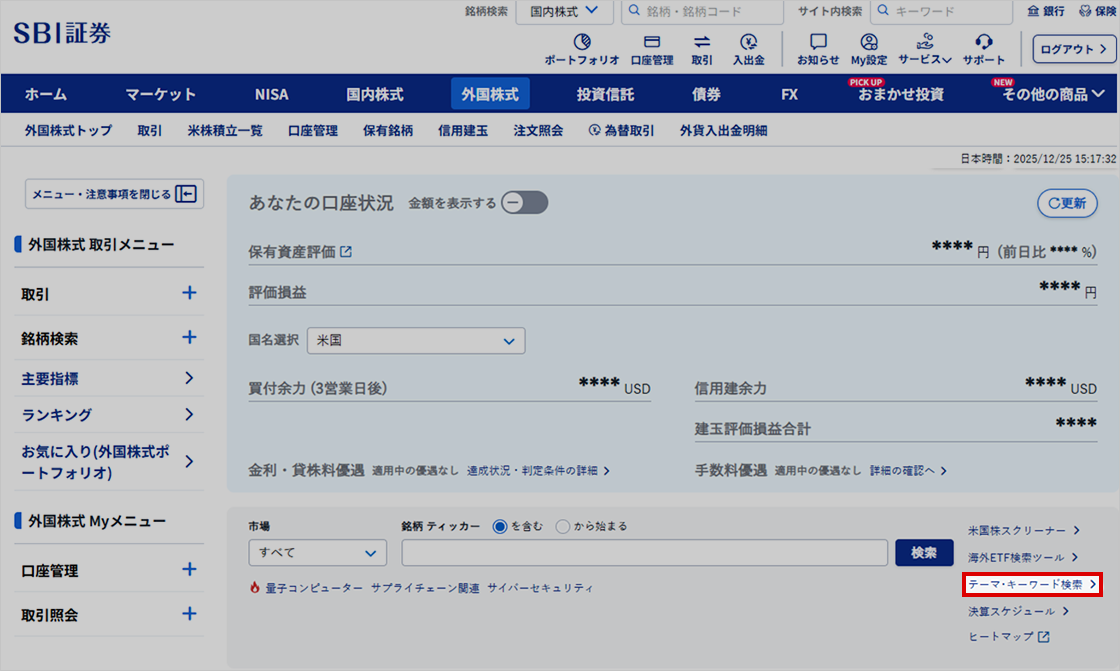Open the 国名選択 country dropdown
Viewport: 1120px width, 671px height.
416,340
